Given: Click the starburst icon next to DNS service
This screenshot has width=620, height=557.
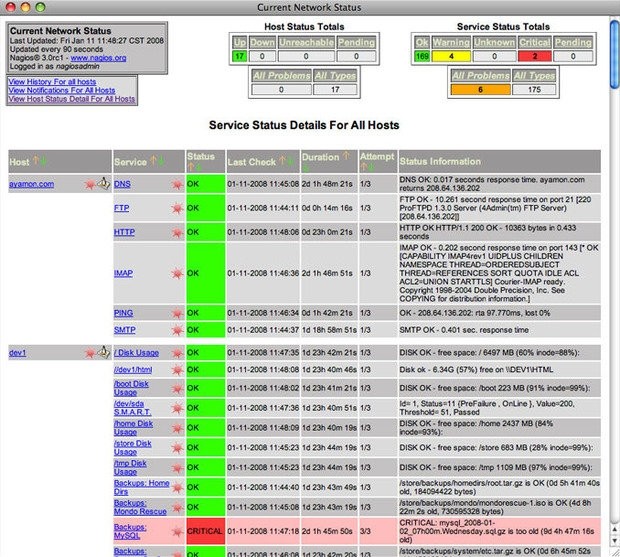Looking at the screenshot, I should pyautogui.click(x=178, y=185).
